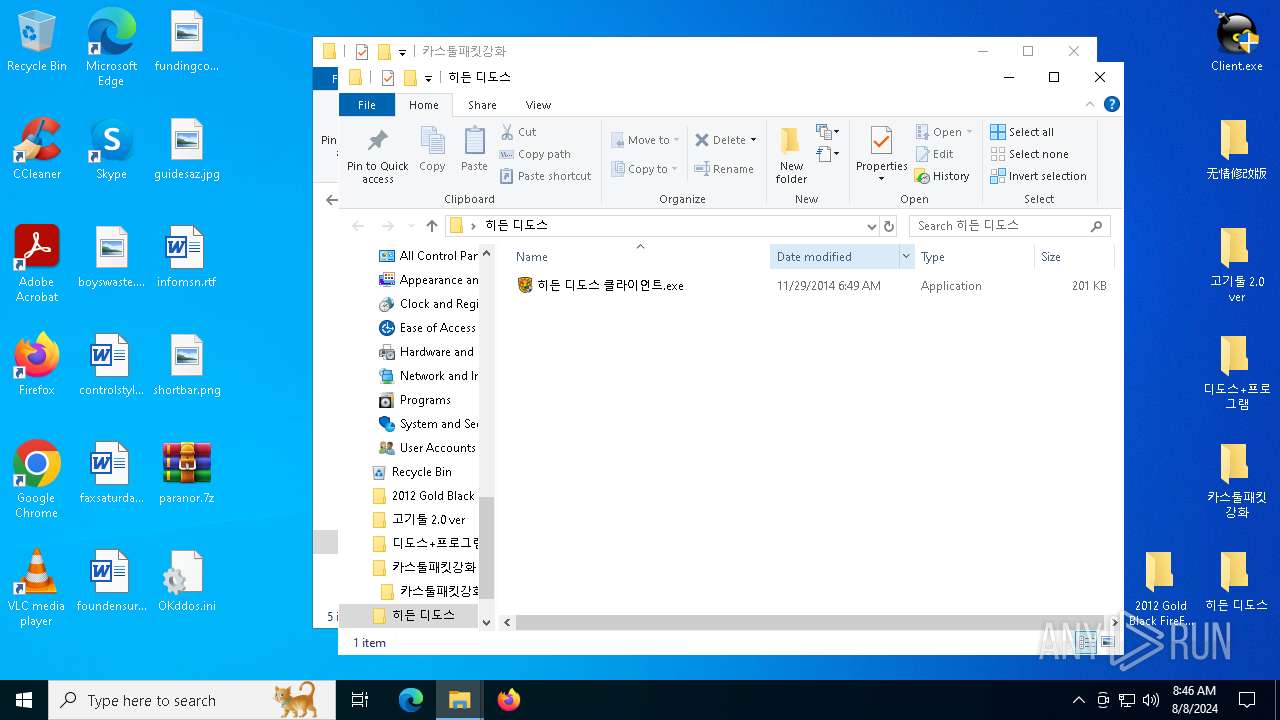Open Adobe Acrobat desktop shortcut
Screen dimensions: 1280x720
click(37, 264)
